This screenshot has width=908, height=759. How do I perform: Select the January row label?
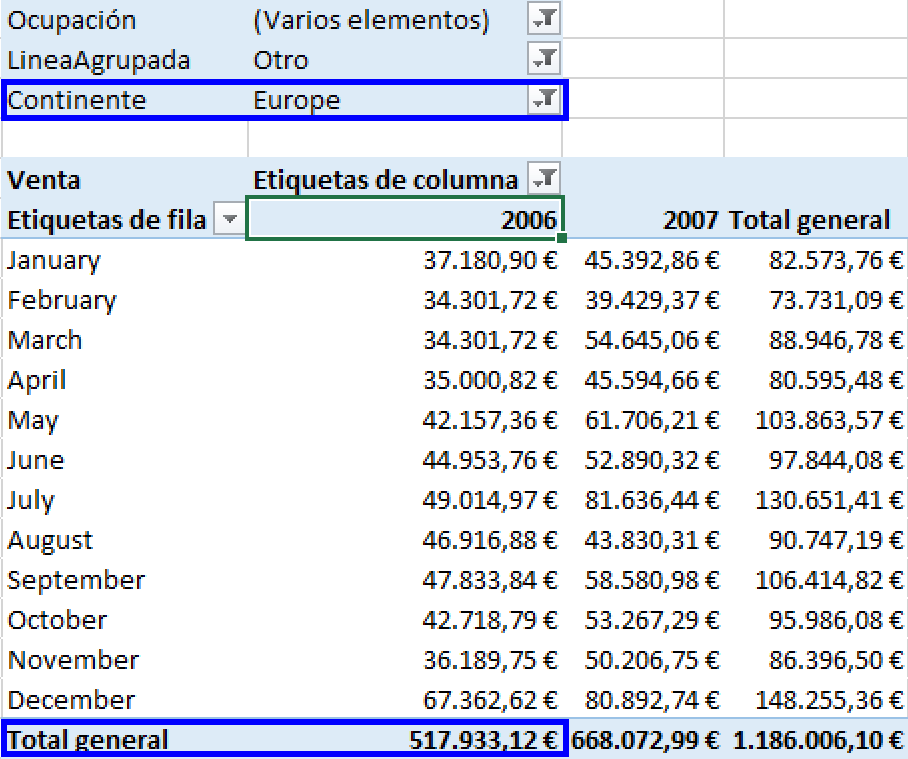[x=55, y=261]
